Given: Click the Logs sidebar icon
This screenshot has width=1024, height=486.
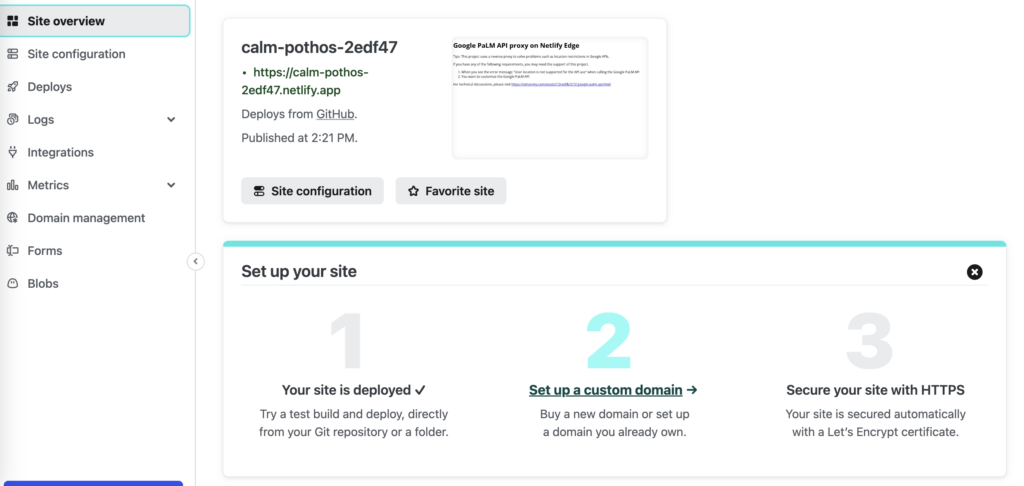Looking at the screenshot, I should pyautogui.click(x=12, y=119).
